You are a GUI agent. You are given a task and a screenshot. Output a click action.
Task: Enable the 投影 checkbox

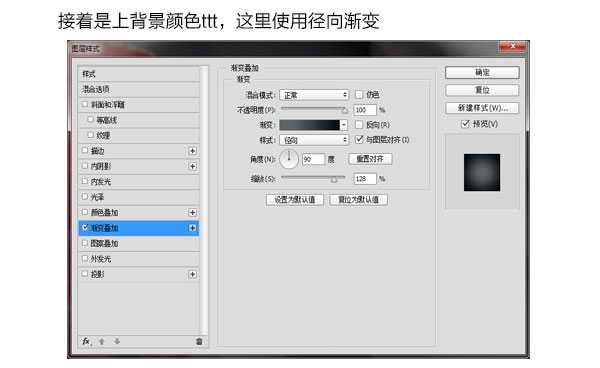(85, 274)
